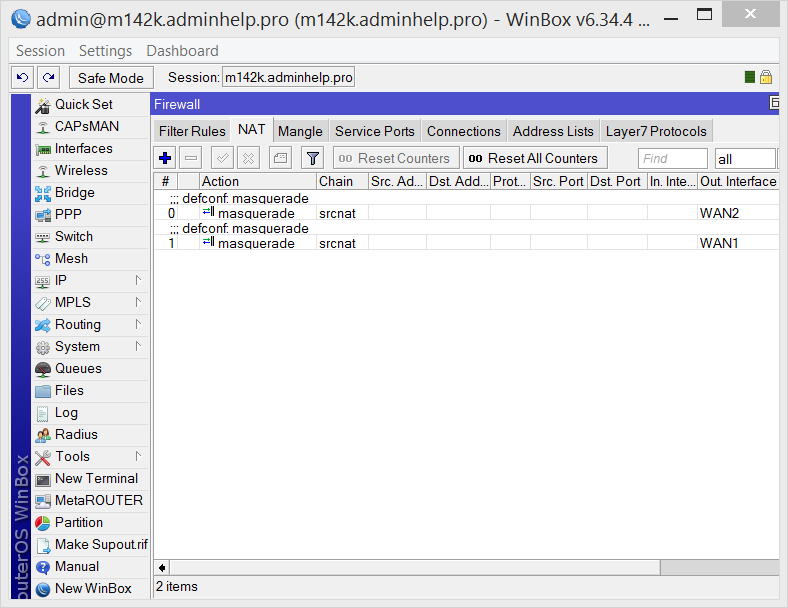Switch to Mangle tab
Screen dimensions: 788x608
click(x=300, y=131)
